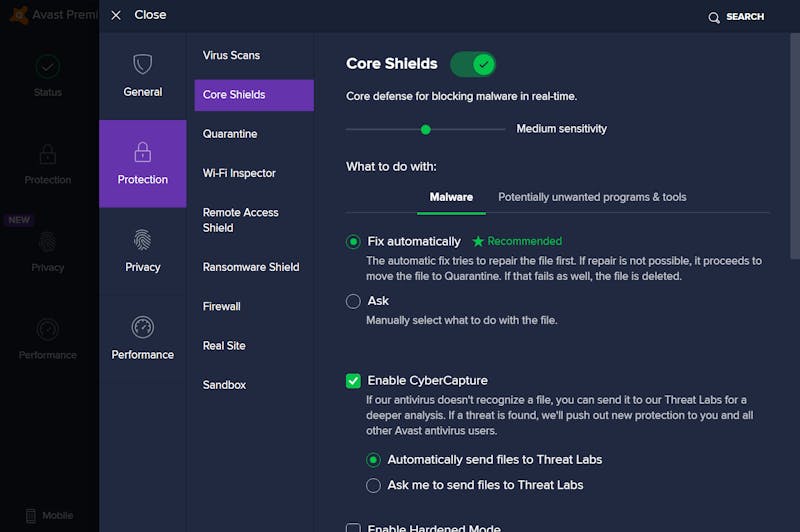Click the SEARCH text label

point(745,17)
